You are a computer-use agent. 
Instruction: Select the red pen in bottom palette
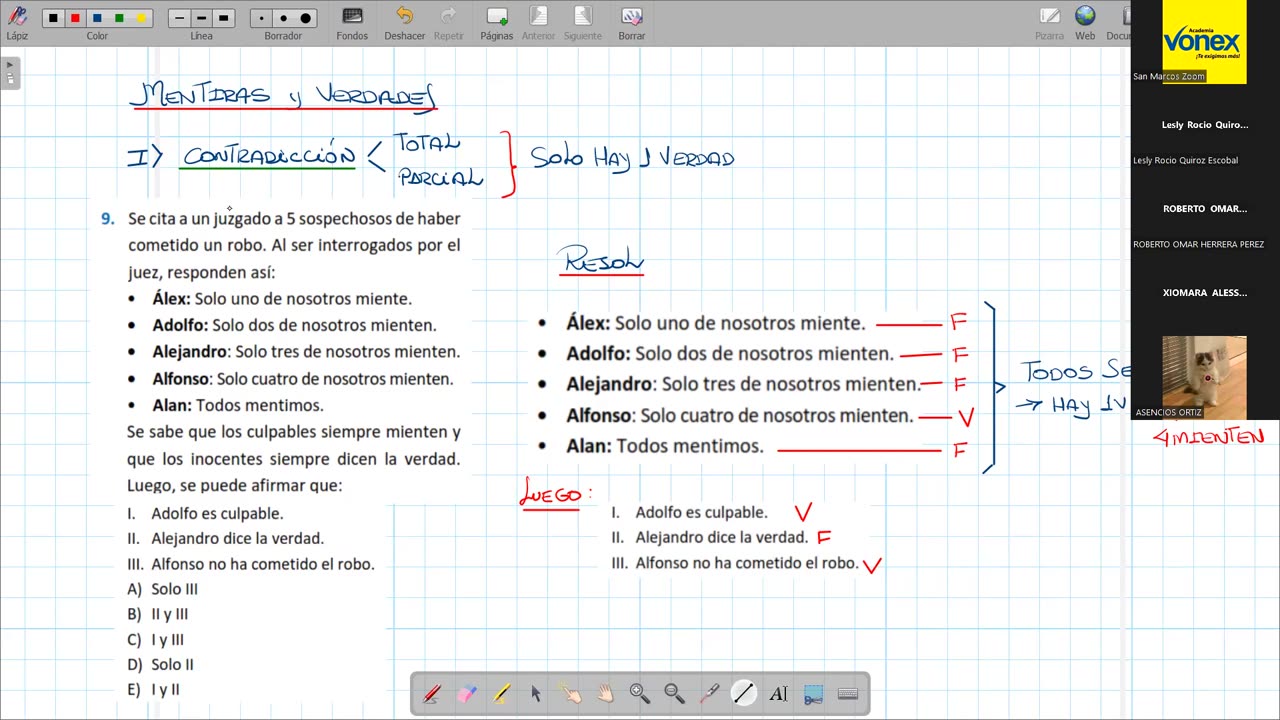[432, 693]
